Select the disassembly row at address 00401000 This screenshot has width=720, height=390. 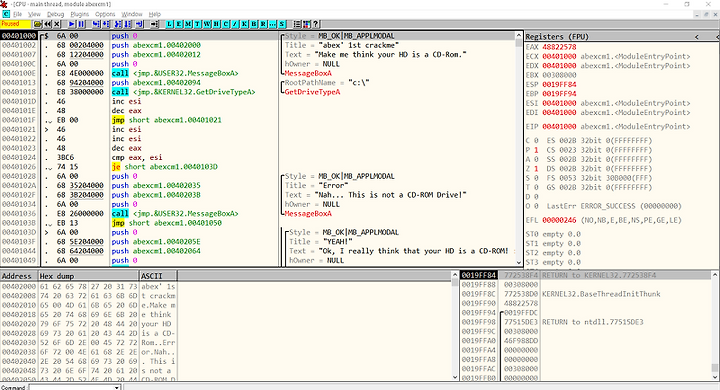click(x=259, y=36)
